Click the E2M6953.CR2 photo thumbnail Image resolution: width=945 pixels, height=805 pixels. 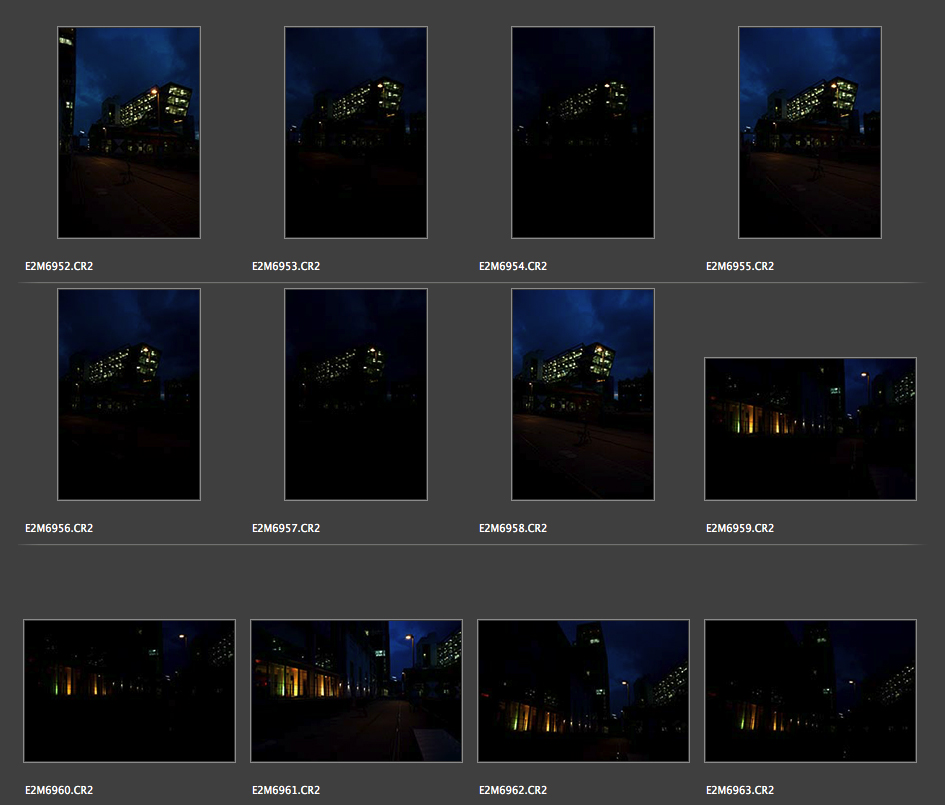click(x=356, y=132)
